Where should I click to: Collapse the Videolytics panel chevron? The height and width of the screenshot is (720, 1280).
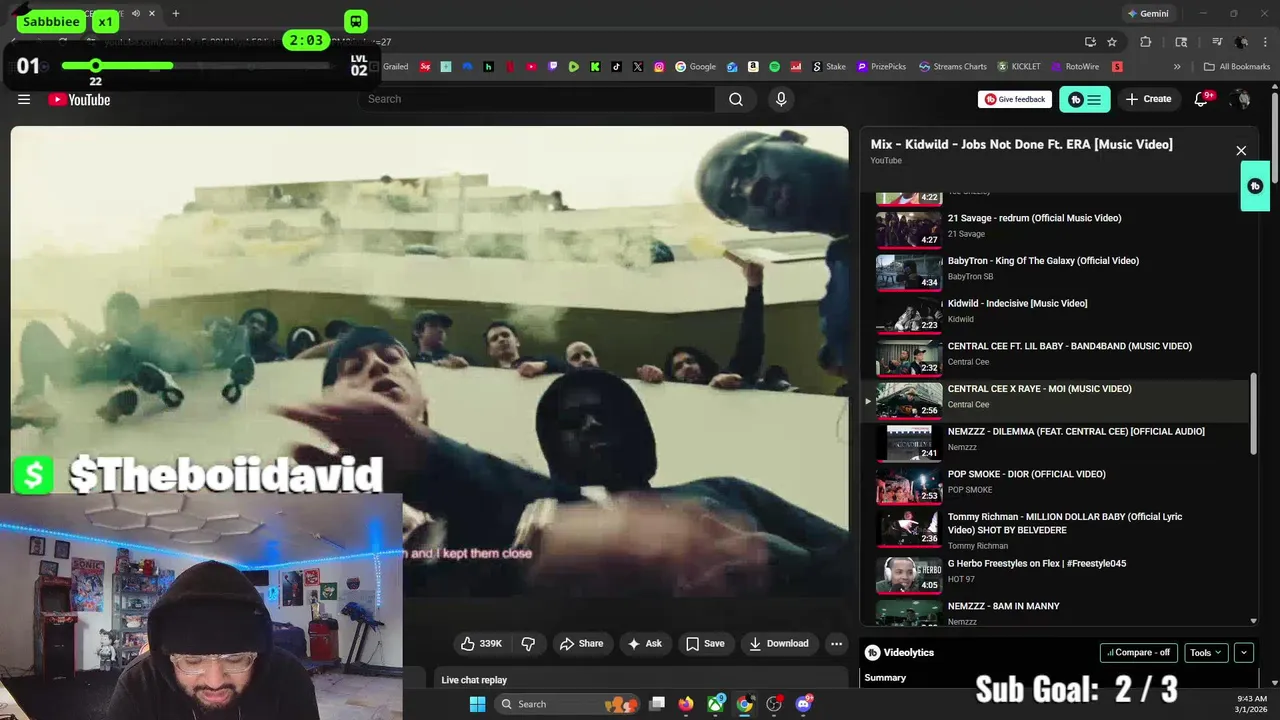click(1244, 652)
